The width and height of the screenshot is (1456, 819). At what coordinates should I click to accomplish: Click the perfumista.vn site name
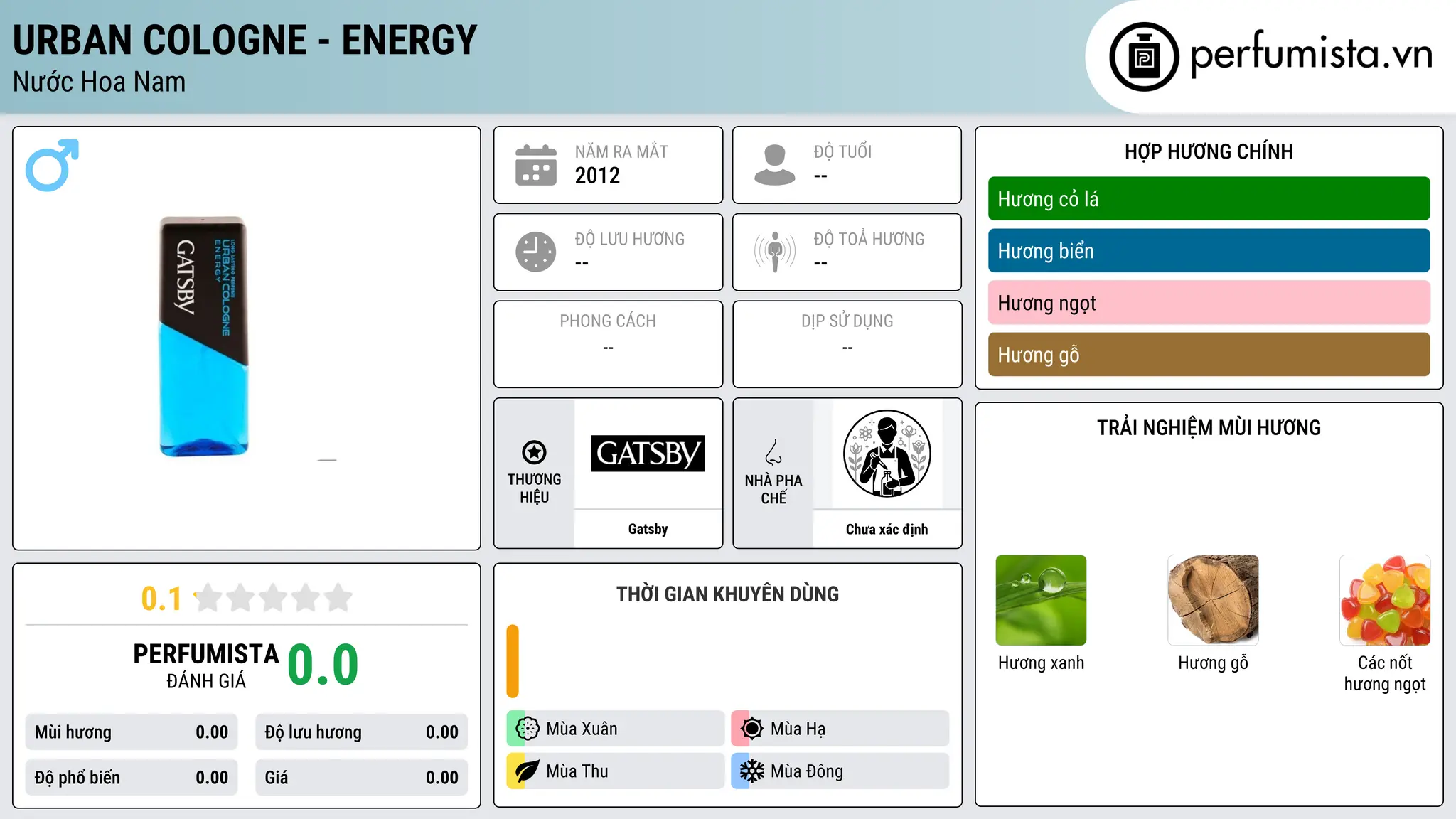(1311, 54)
